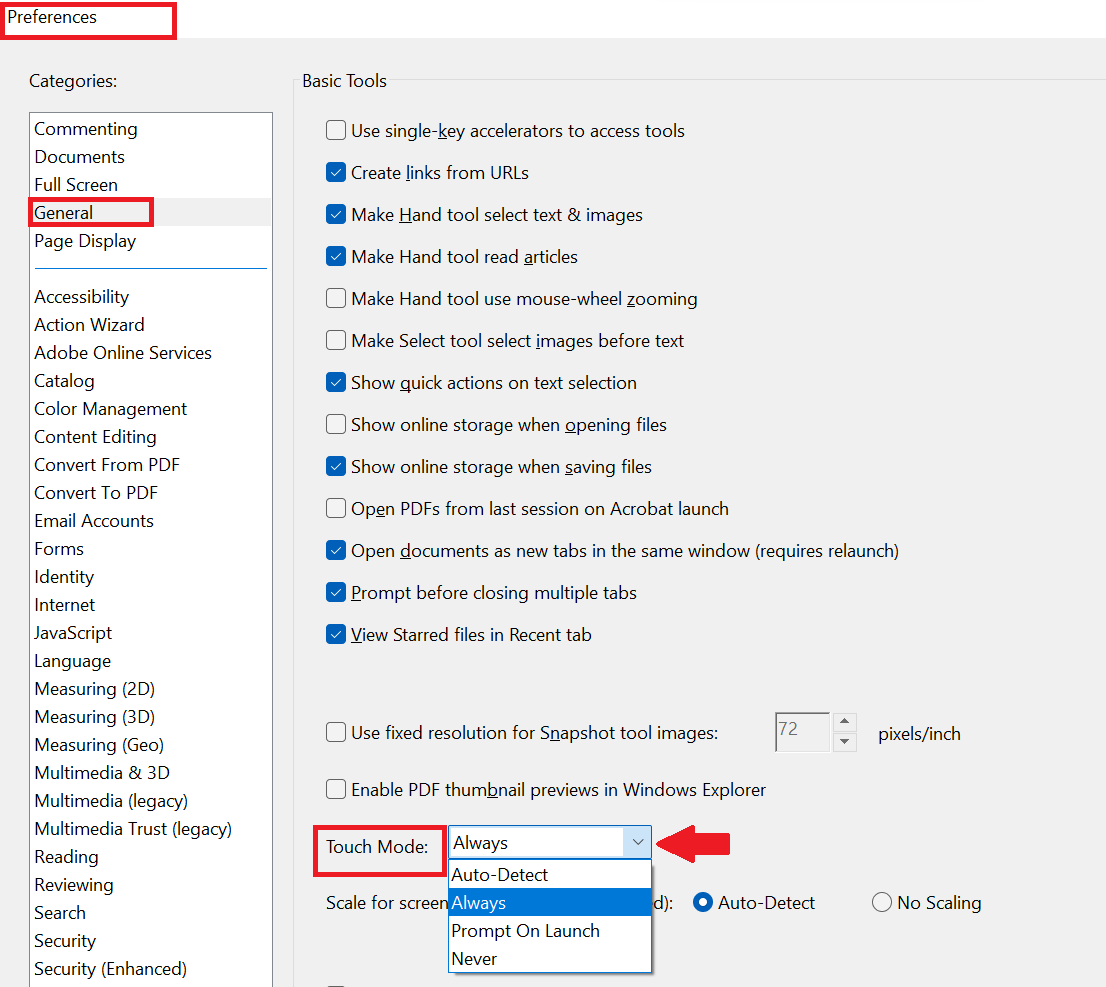Open the Touch Mode dropdown

coord(638,842)
